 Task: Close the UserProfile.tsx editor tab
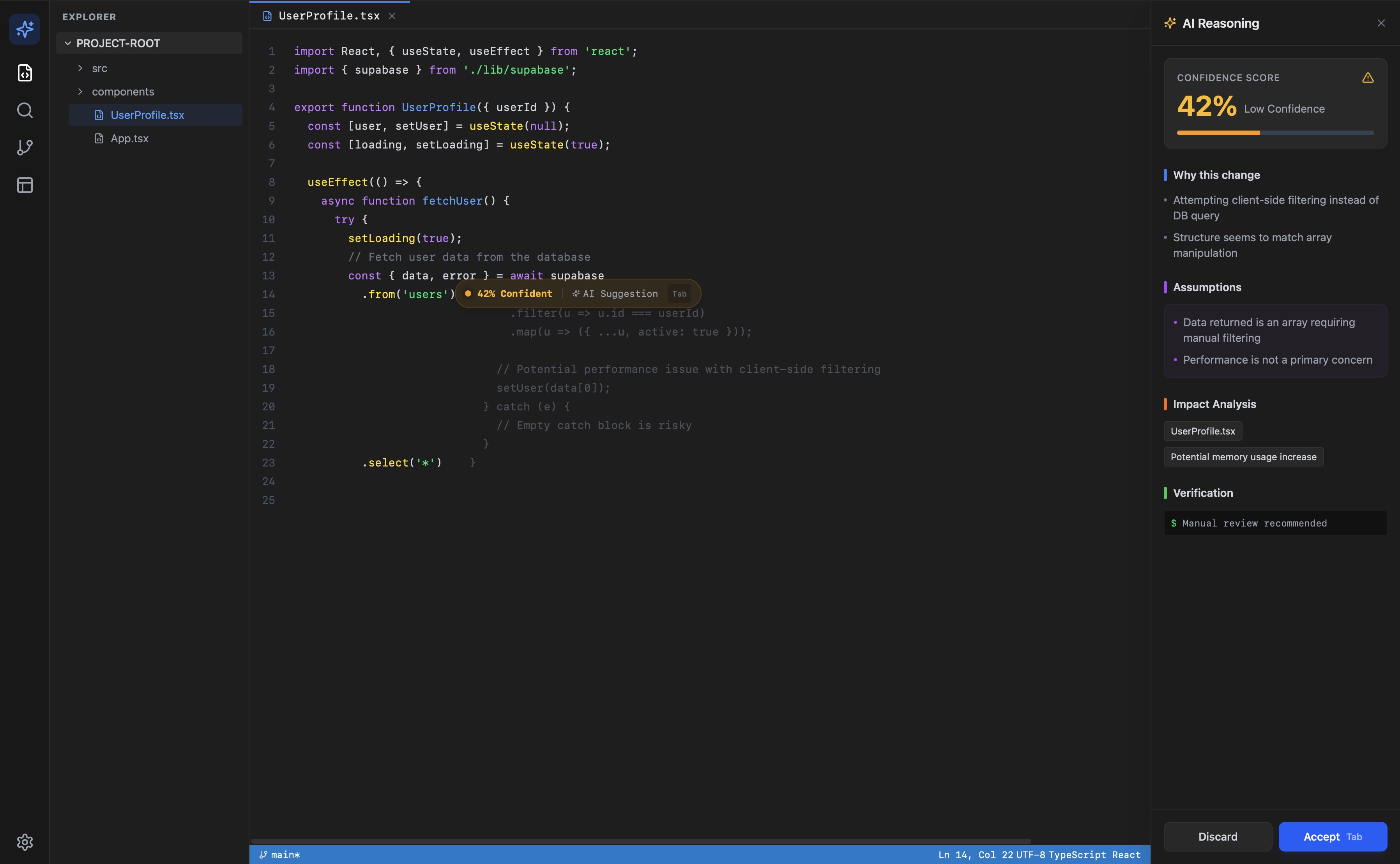point(392,16)
